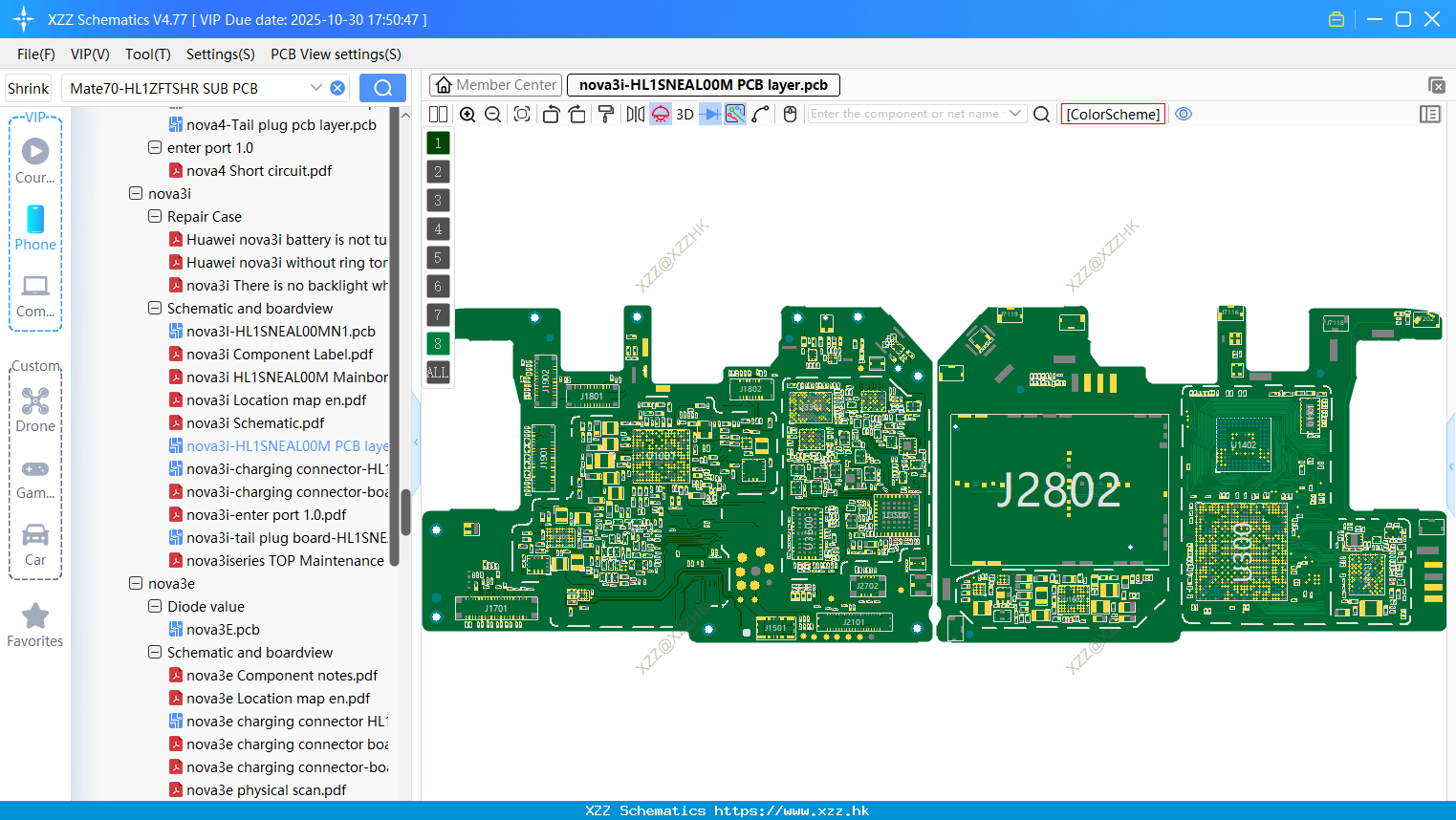This screenshot has height=820, width=1456.
Task: Fit PCB board to screen
Action: coord(522,114)
